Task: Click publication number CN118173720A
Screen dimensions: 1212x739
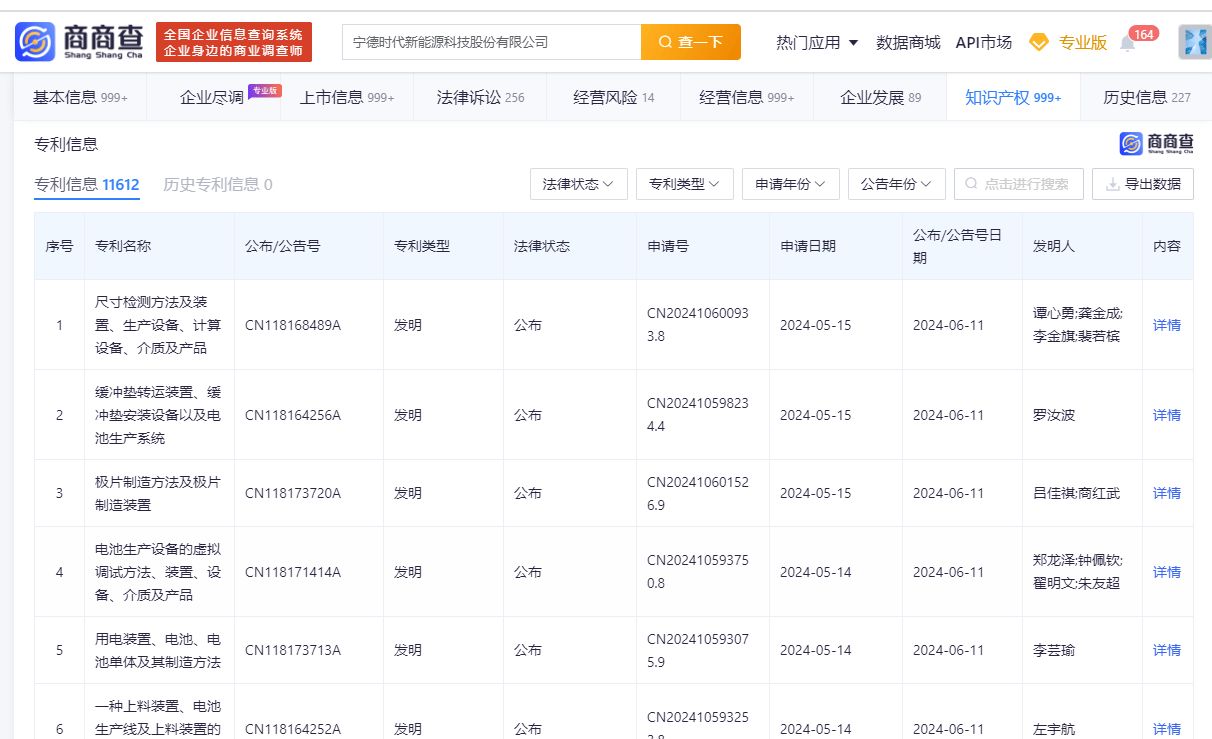Action: 293,493
